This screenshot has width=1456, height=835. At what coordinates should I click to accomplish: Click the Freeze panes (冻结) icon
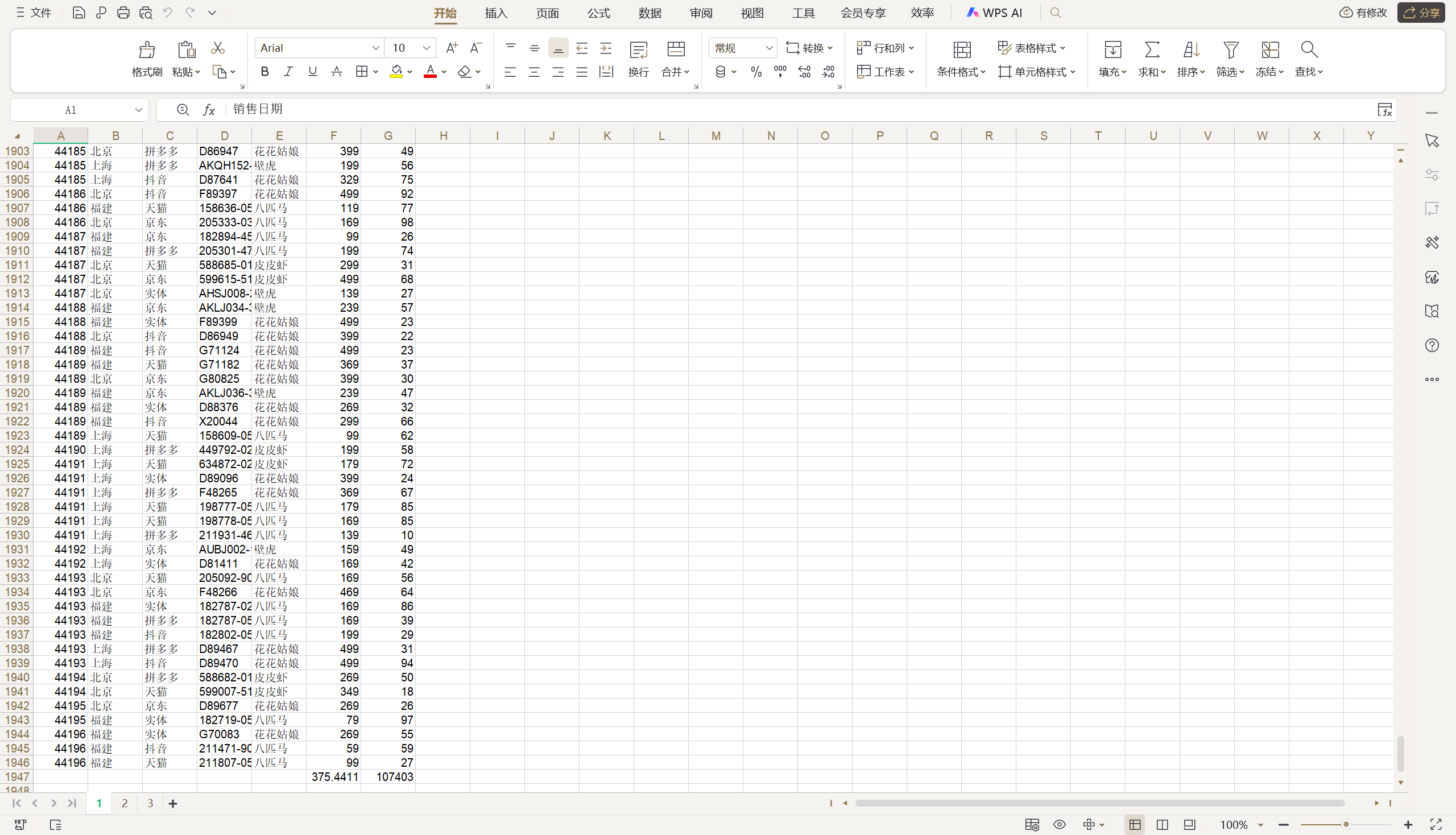1269,50
